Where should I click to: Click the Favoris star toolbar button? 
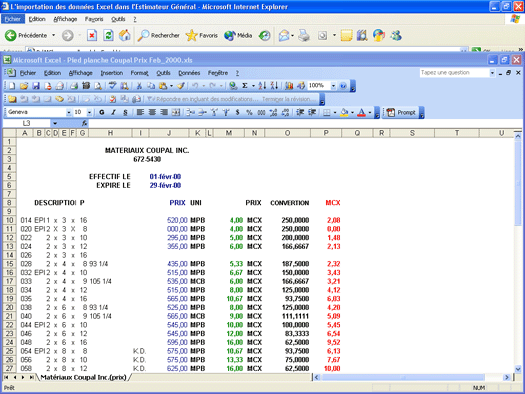click(x=202, y=35)
